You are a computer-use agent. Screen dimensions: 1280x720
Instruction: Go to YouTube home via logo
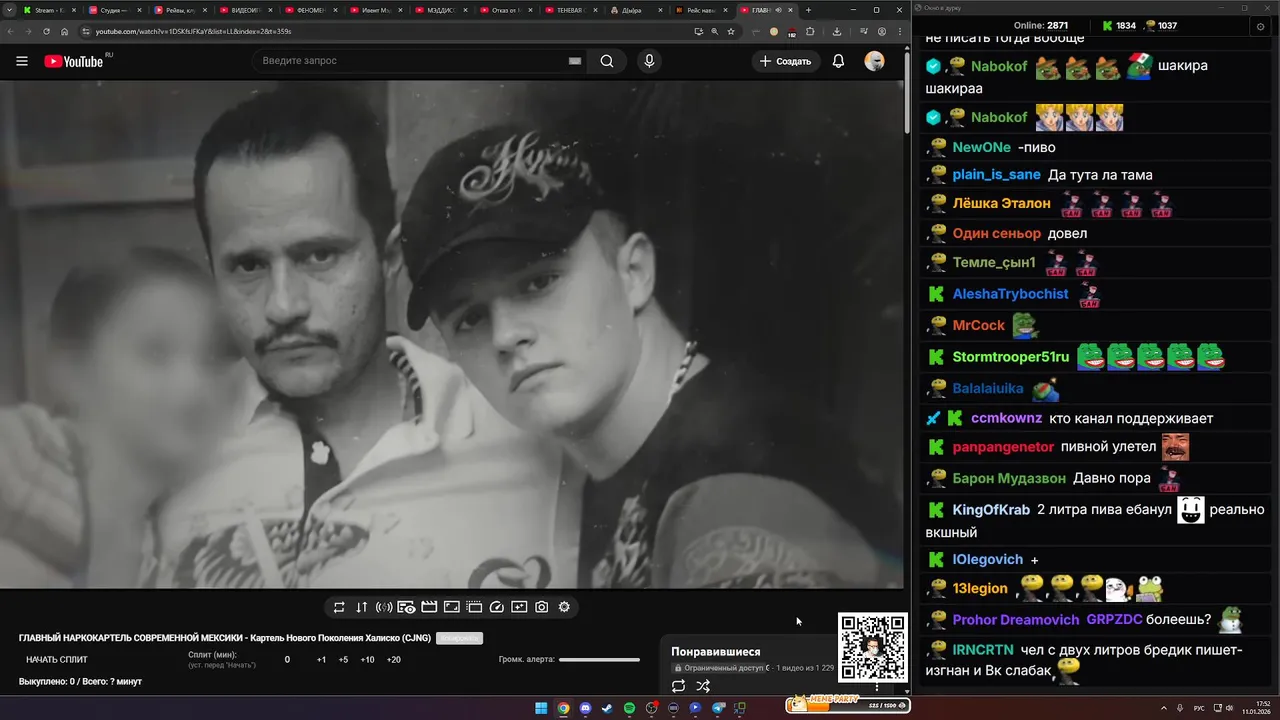(x=73, y=61)
